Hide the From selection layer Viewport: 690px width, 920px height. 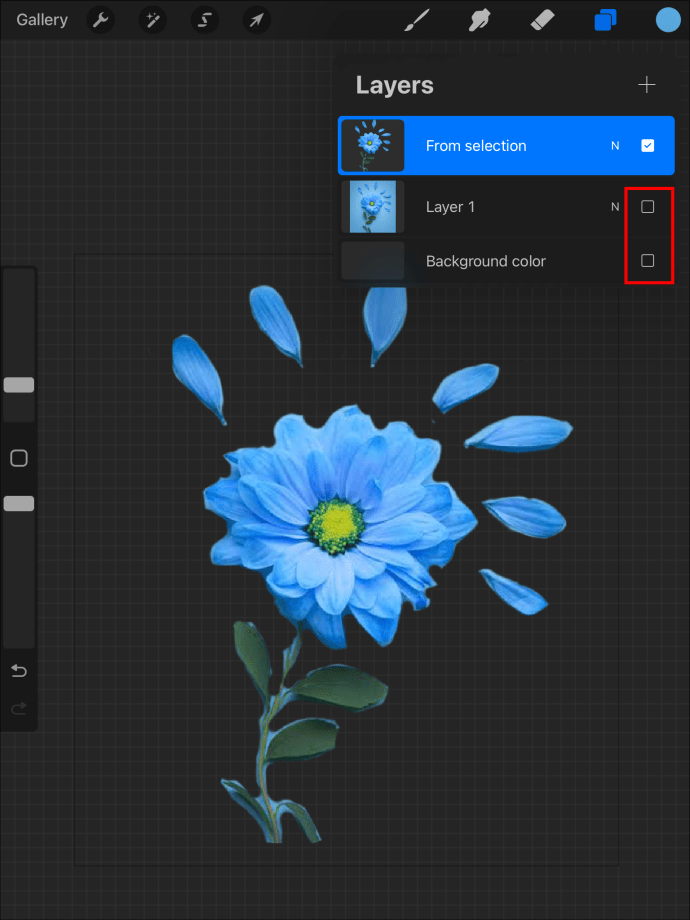coord(647,146)
